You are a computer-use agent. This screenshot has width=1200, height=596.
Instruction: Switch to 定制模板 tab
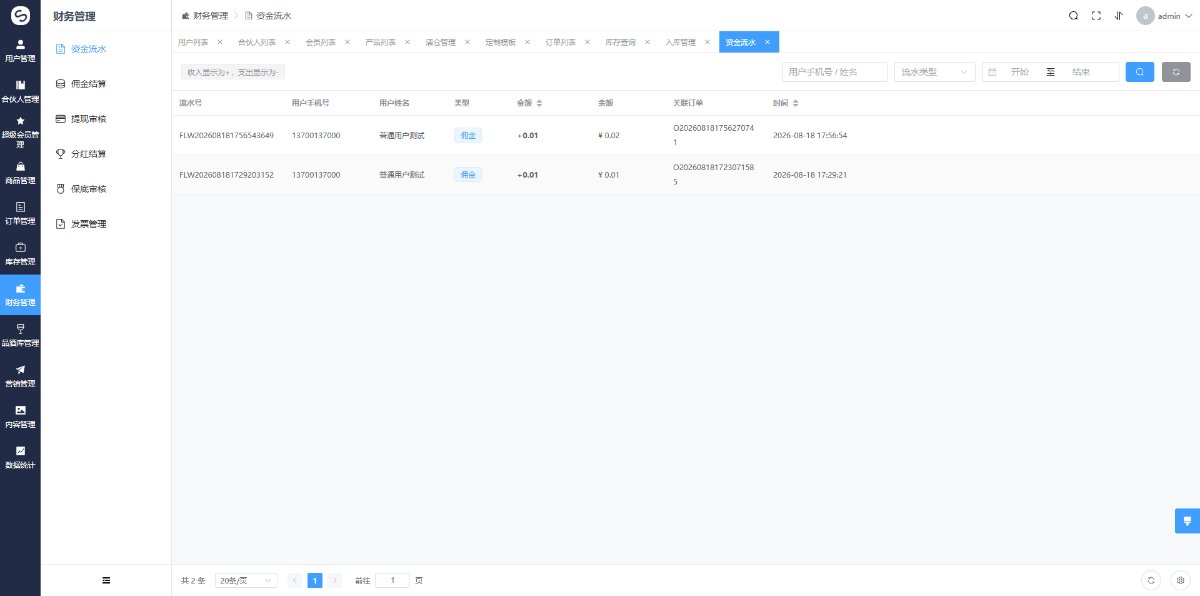tap(500, 42)
